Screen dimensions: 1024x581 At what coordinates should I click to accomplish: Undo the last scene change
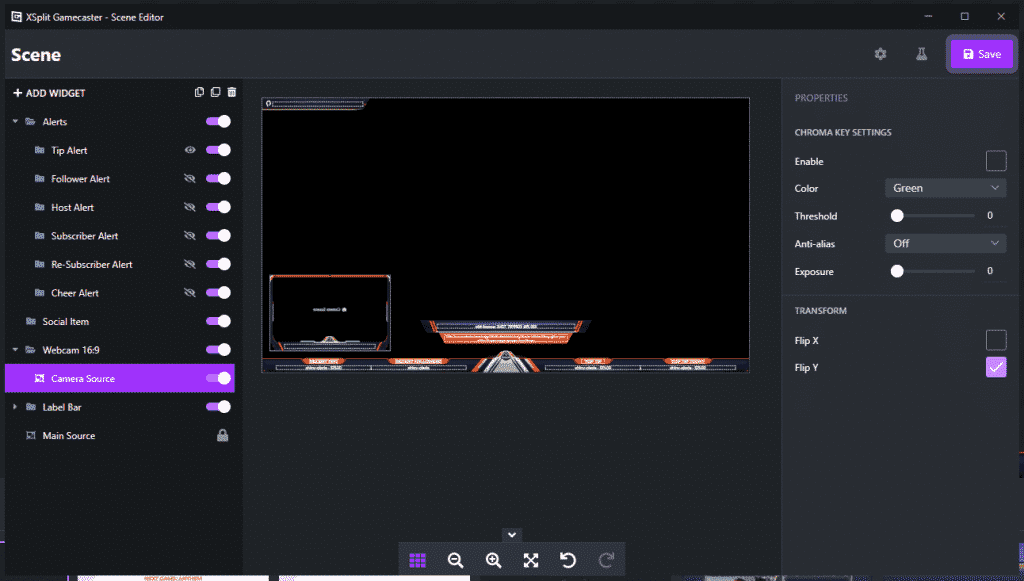pos(568,560)
